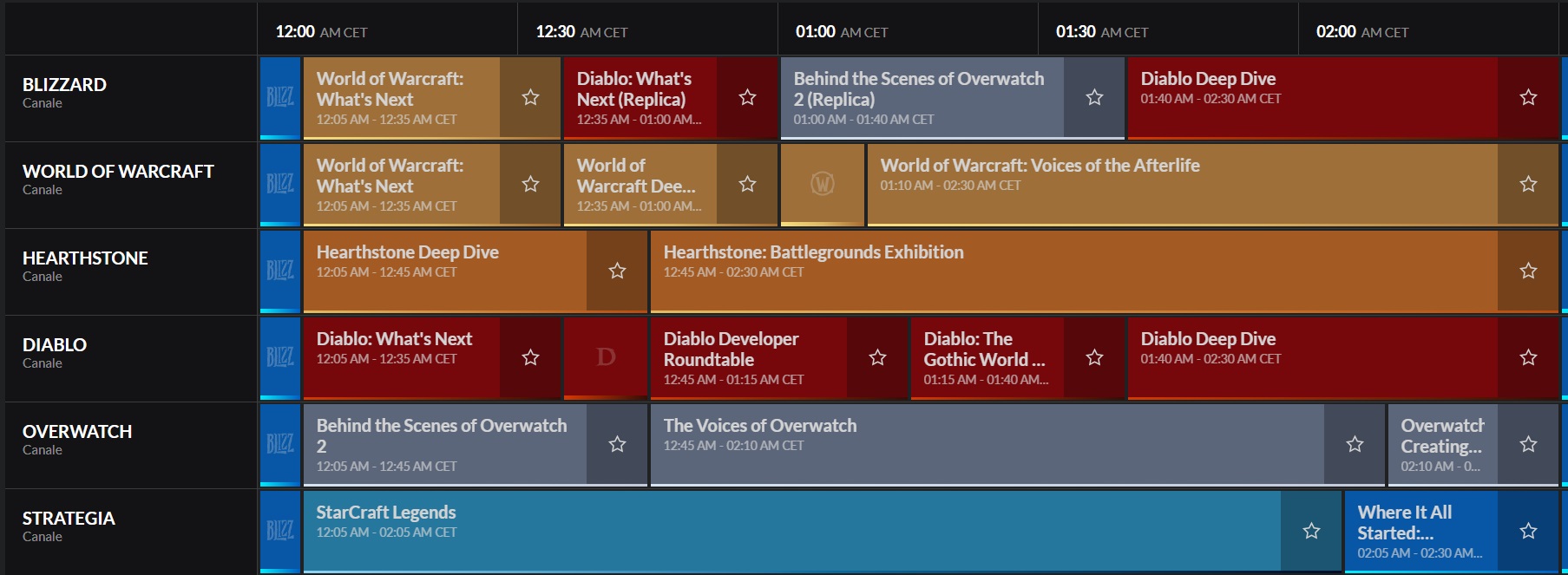Select the Overwatch channel
The width and height of the screenshot is (1568, 575).
coord(131,445)
